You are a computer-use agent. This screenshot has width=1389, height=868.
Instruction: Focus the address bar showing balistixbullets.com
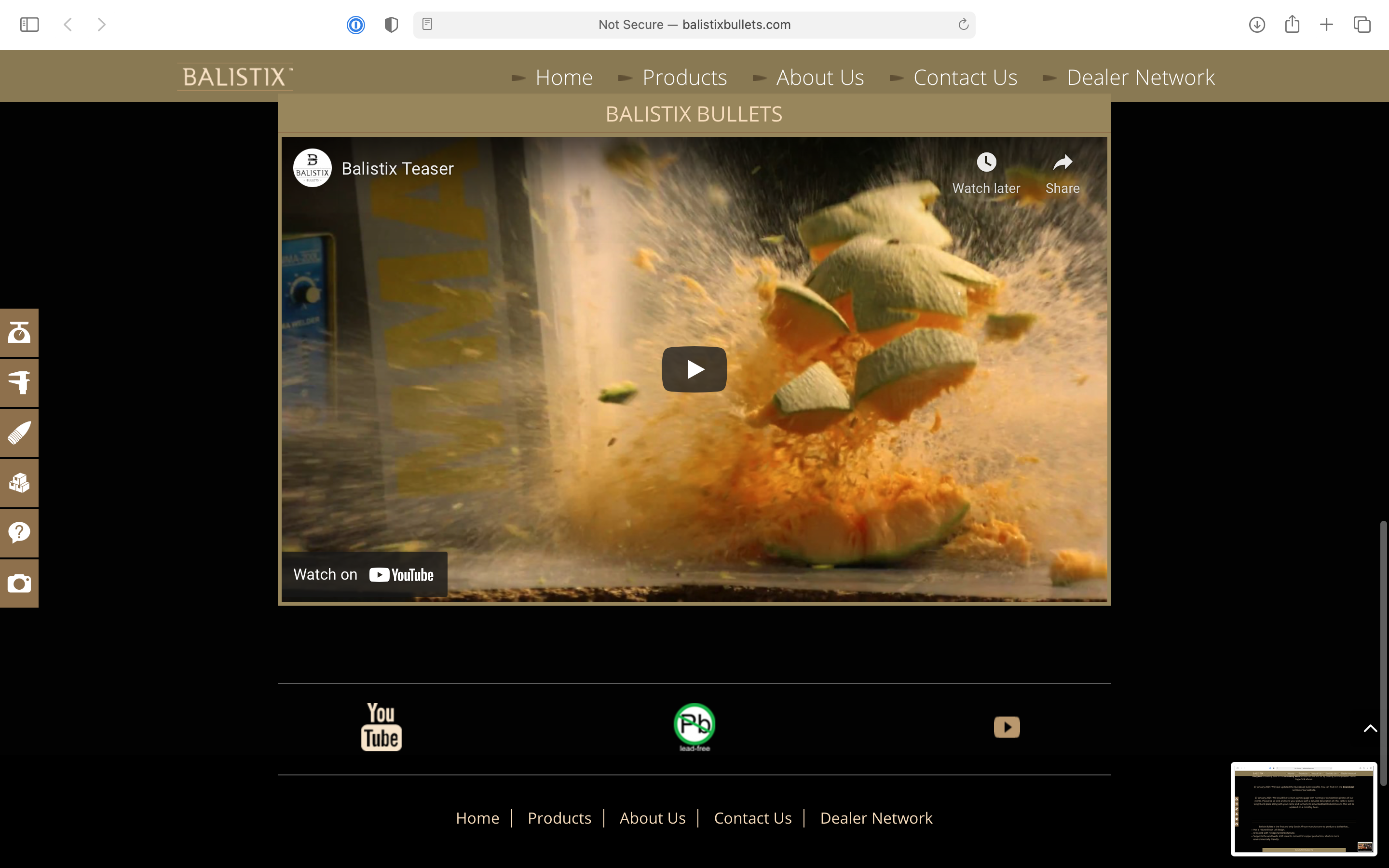click(x=694, y=25)
